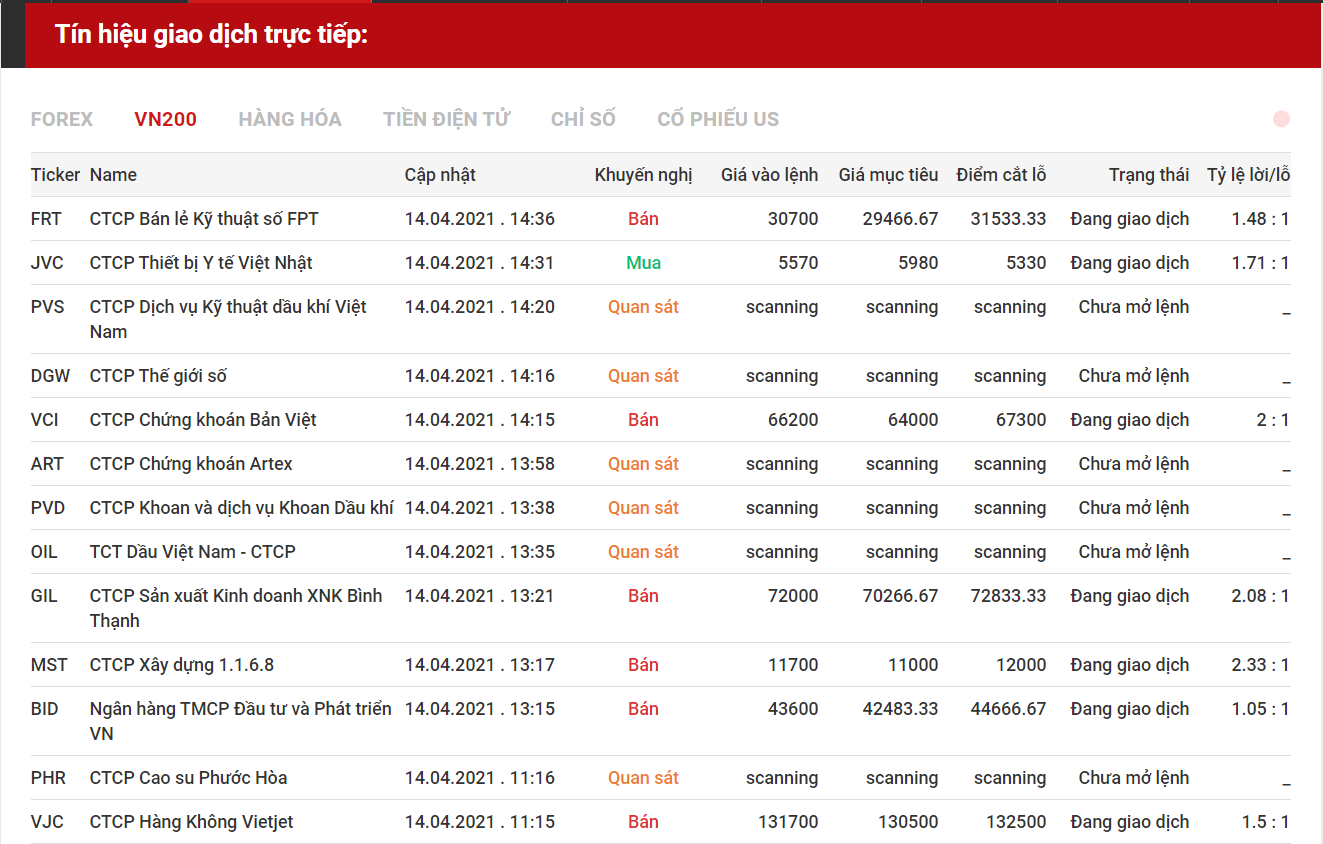The height and width of the screenshot is (844, 1323).
Task: Select the PHR ticker
Action: coord(47,778)
